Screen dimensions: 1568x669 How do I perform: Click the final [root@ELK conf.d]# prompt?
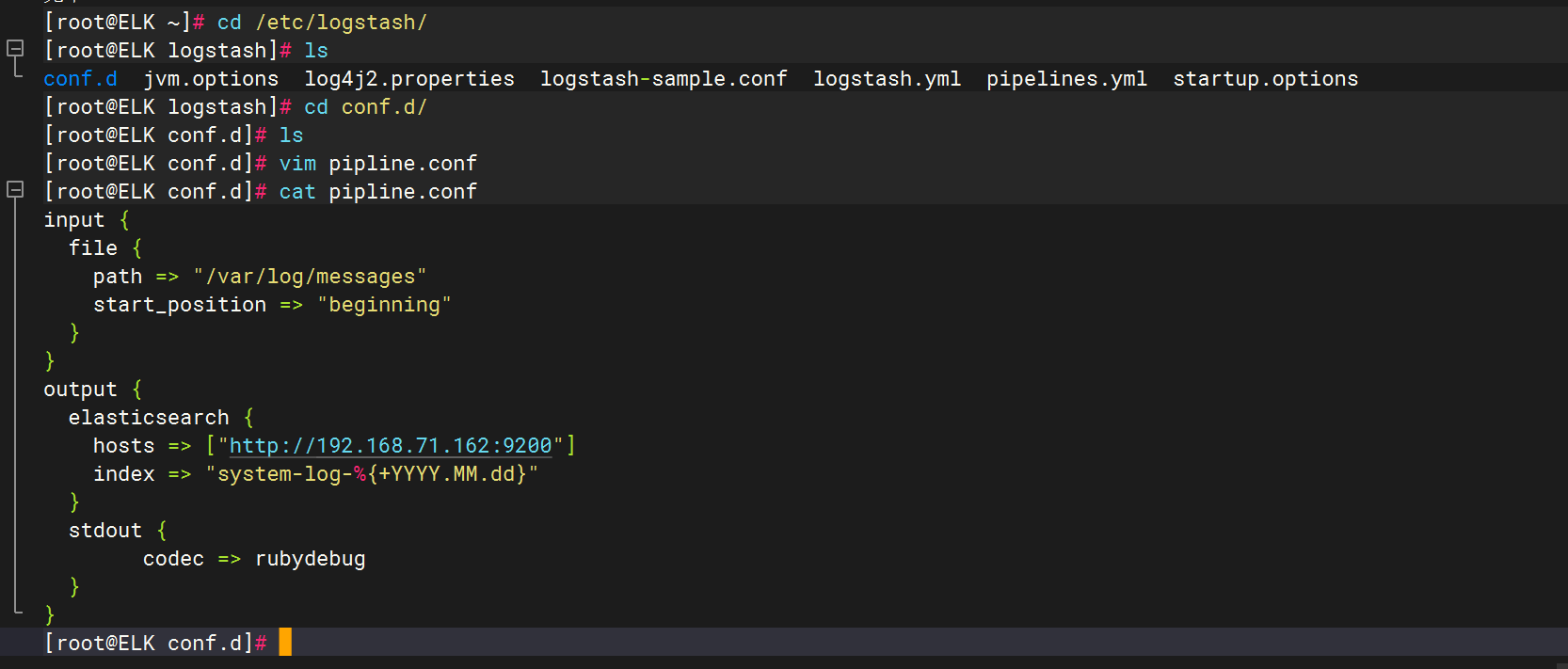coord(155,644)
